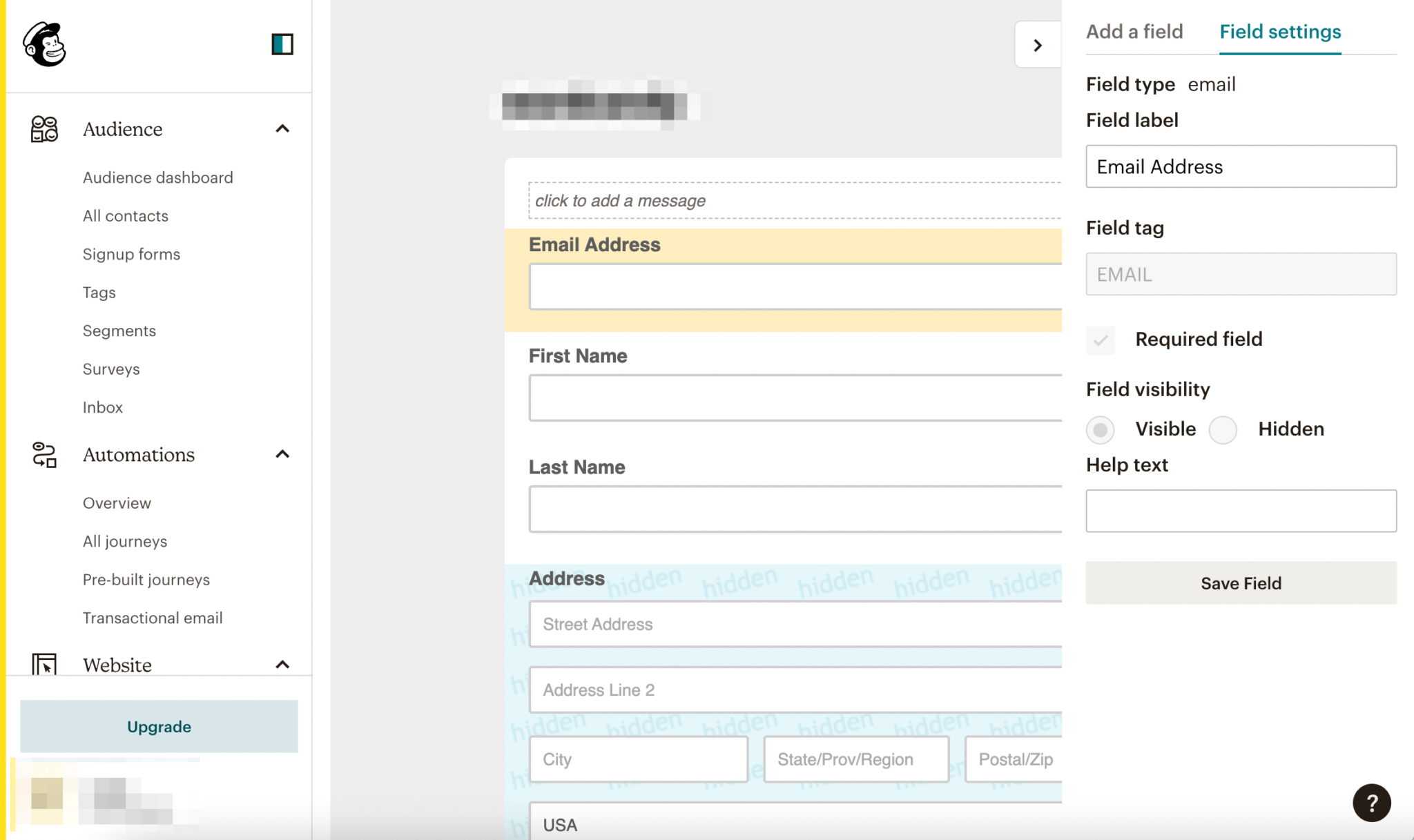Click the Upgrade button
The height and width of the screenshot is (840, 1414).
pos(159,726)
